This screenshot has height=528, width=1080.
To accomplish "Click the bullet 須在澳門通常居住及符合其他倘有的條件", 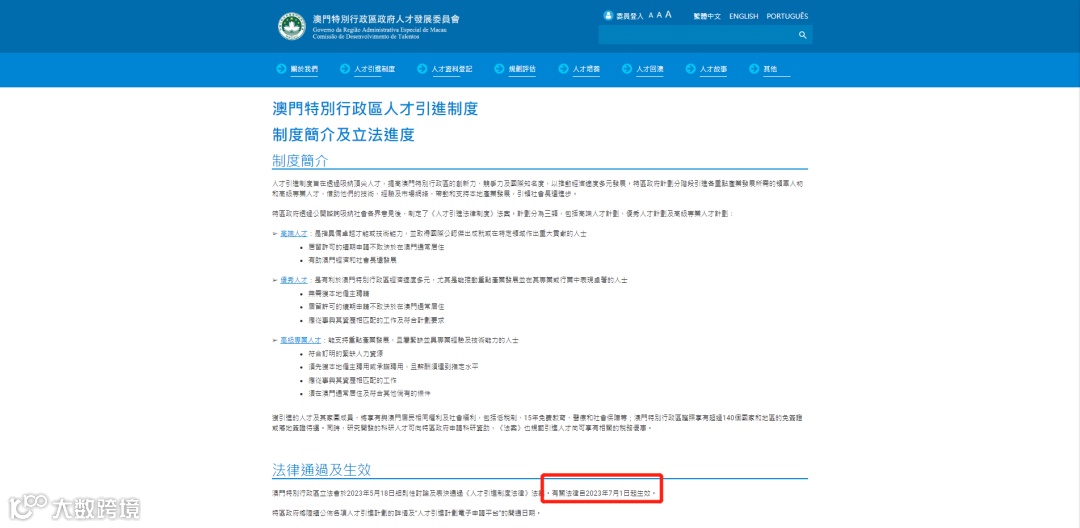I will coord(370,393).
